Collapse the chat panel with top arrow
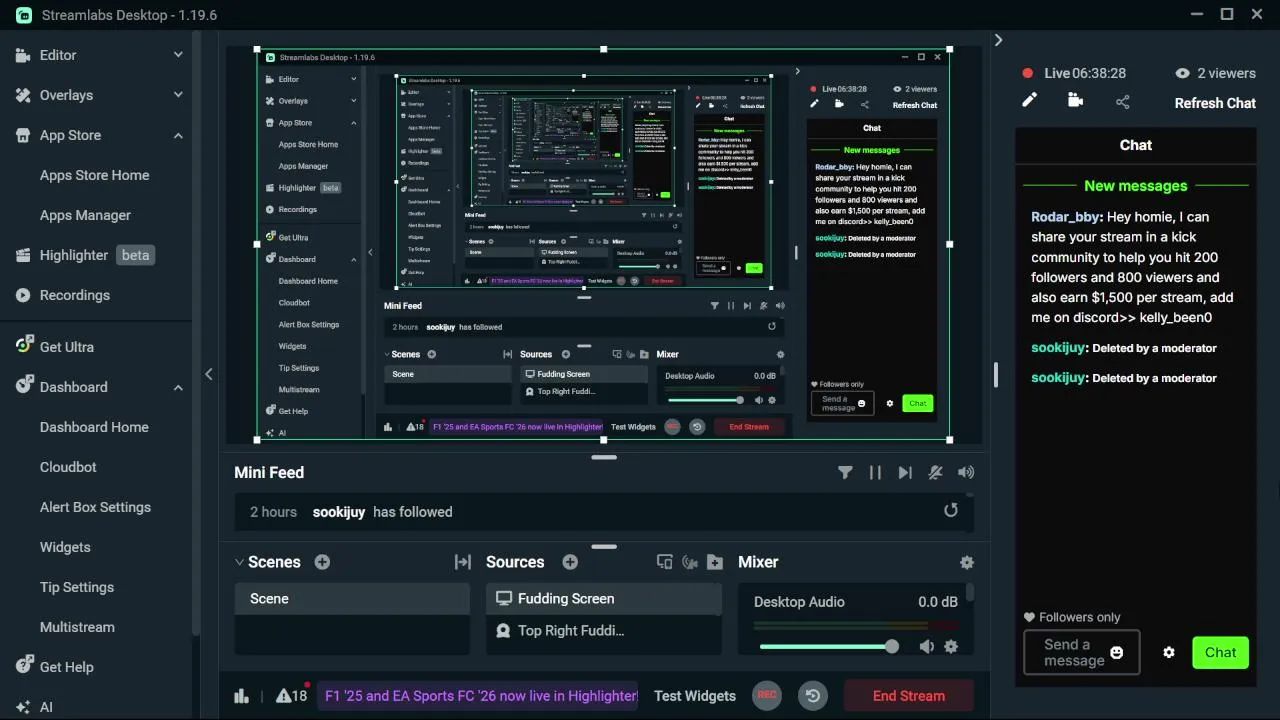This screenshot has height=720, width=1280. tap(998, 40)
